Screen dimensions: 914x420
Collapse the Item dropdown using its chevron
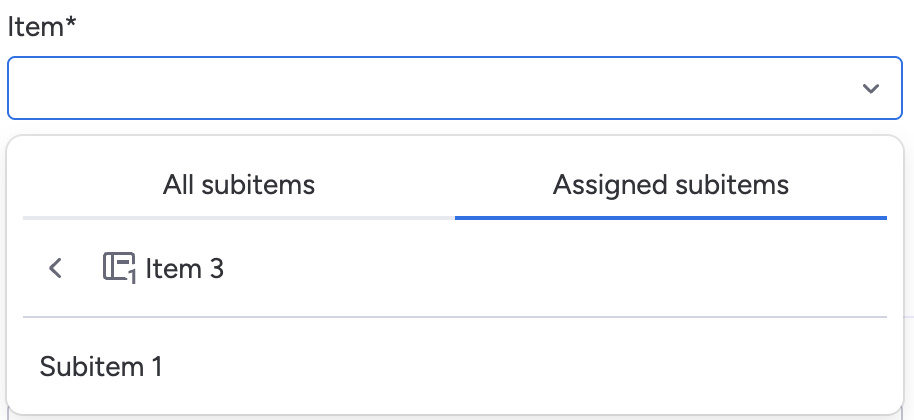pos(870,89)
